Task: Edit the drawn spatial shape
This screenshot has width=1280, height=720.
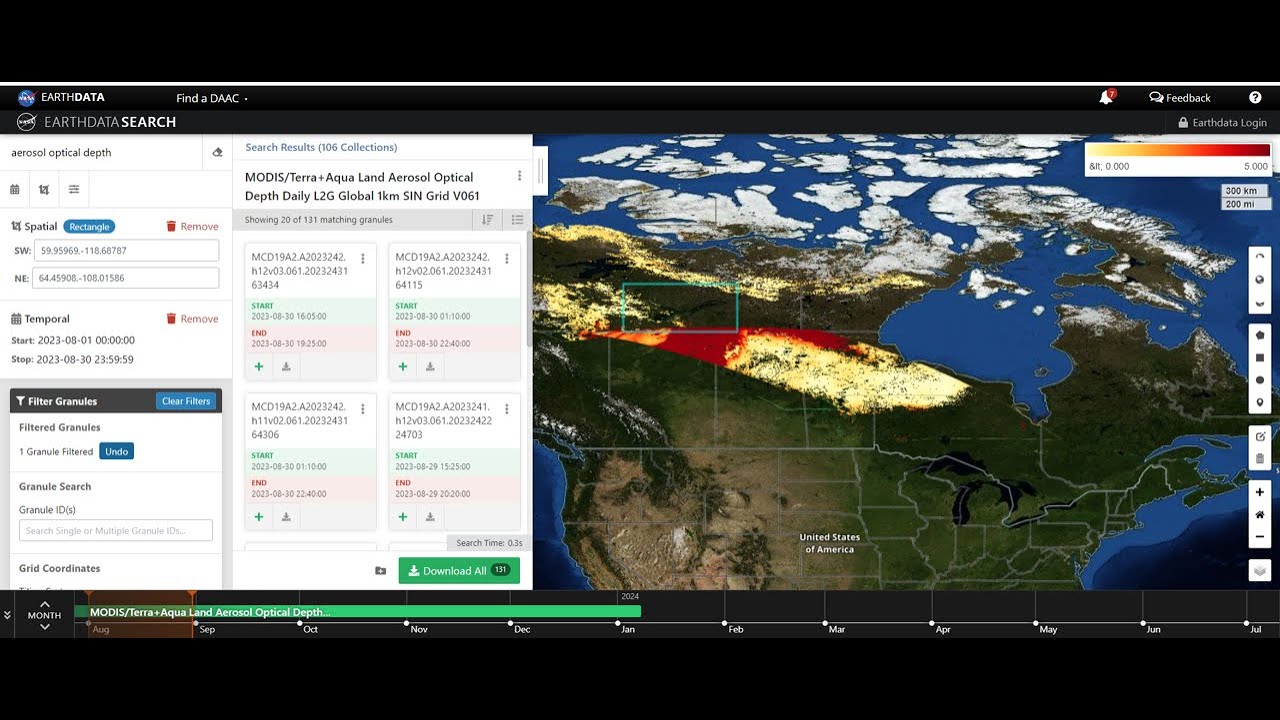Action: click(1260, 436)
